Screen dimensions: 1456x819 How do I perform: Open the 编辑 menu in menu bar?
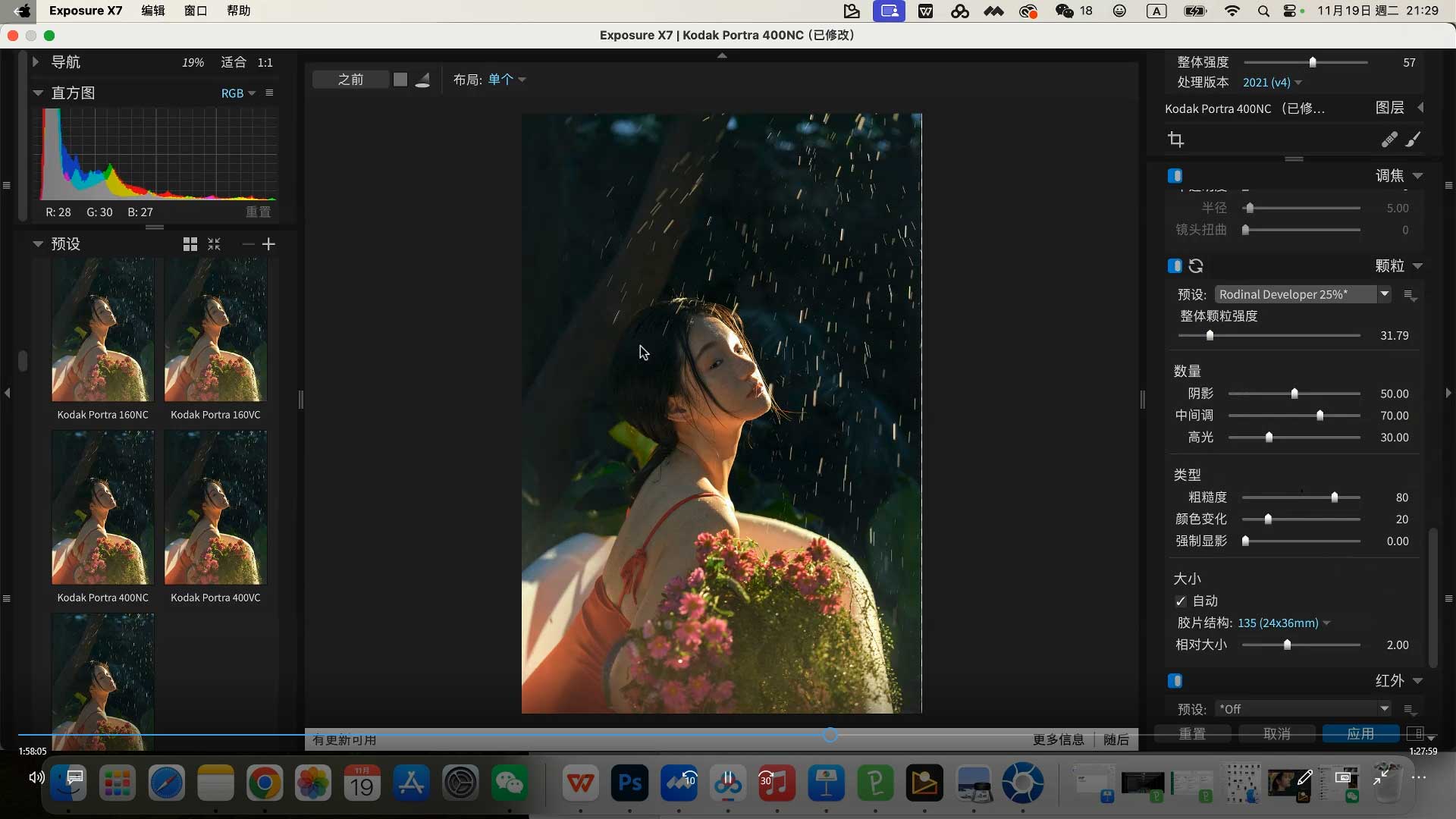click(x=153, y=11)
